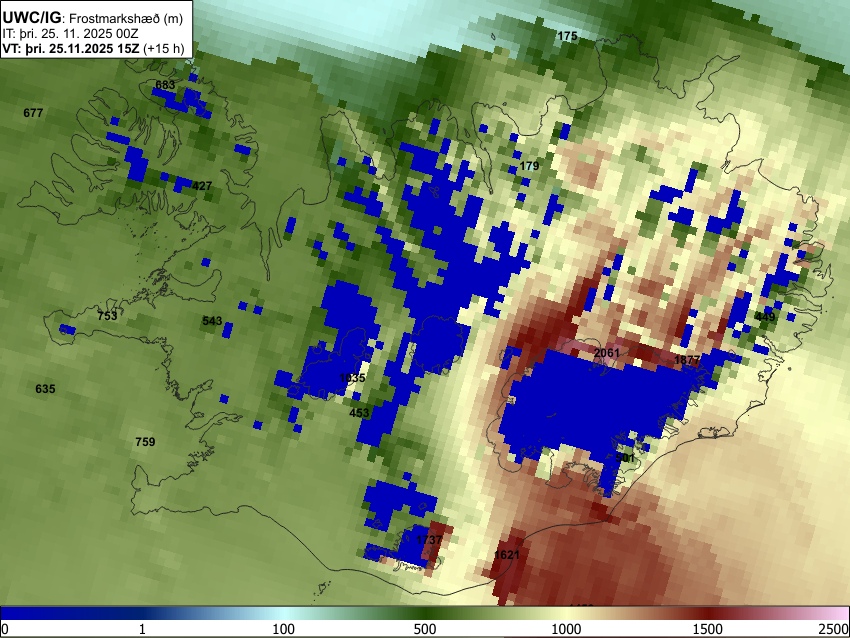850x638 pixels.
Task: Click the map value label 501
Action: (625, 458)
